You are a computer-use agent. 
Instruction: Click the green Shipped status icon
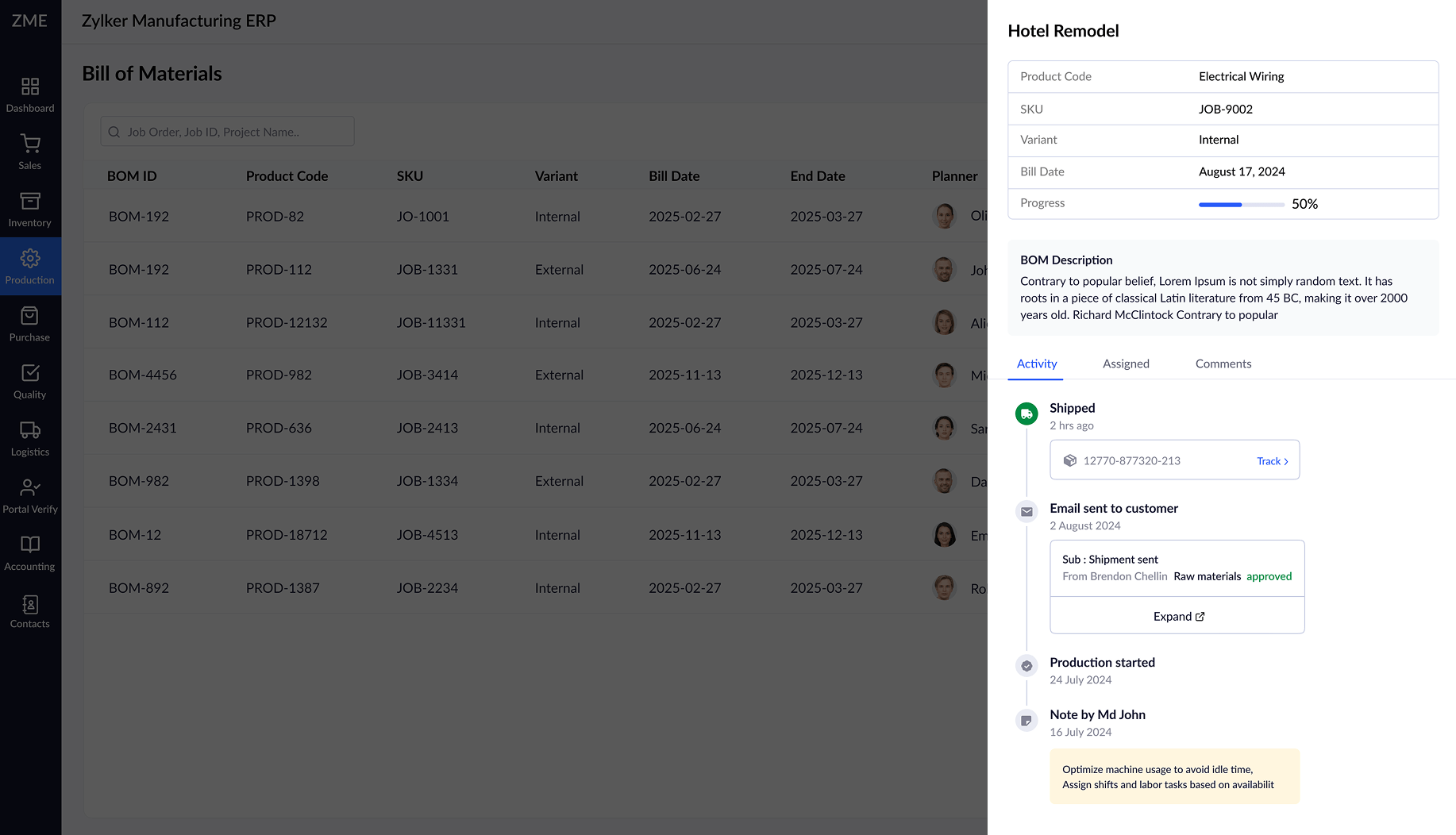pyautogui.click(x=1027, y=414)
